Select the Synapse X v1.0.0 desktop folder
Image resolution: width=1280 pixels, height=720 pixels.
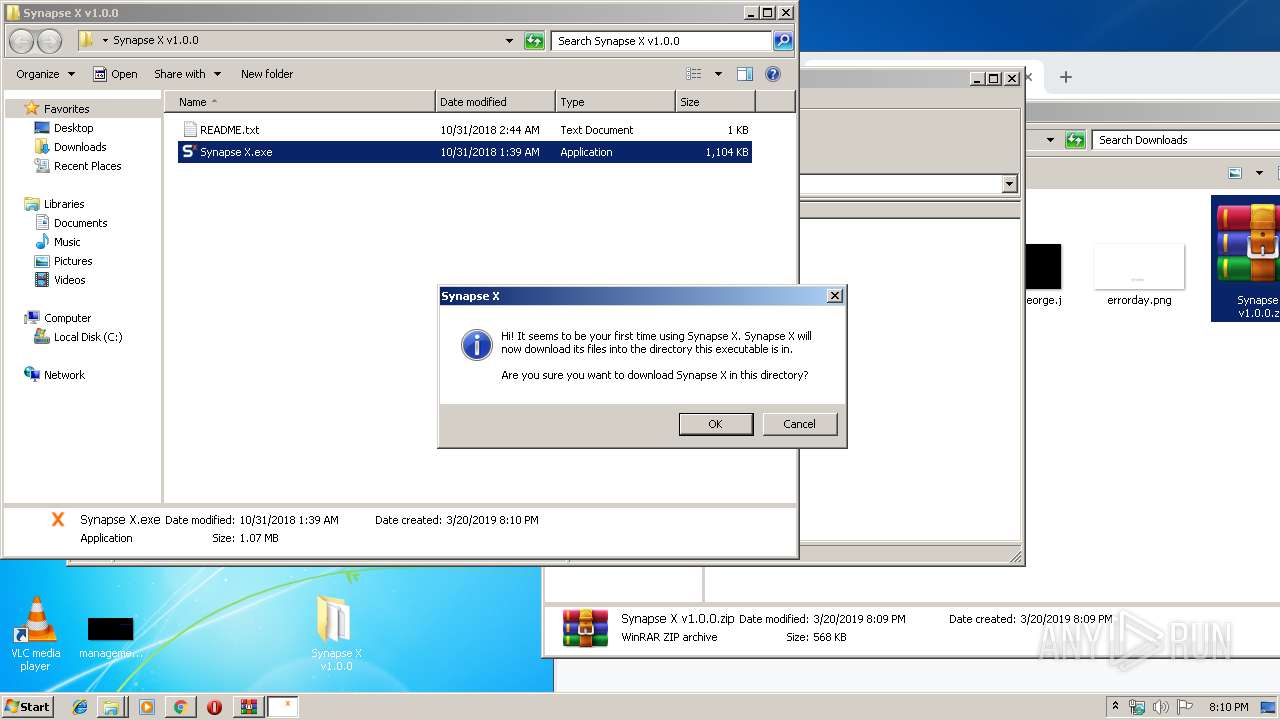tap(336, 634)
